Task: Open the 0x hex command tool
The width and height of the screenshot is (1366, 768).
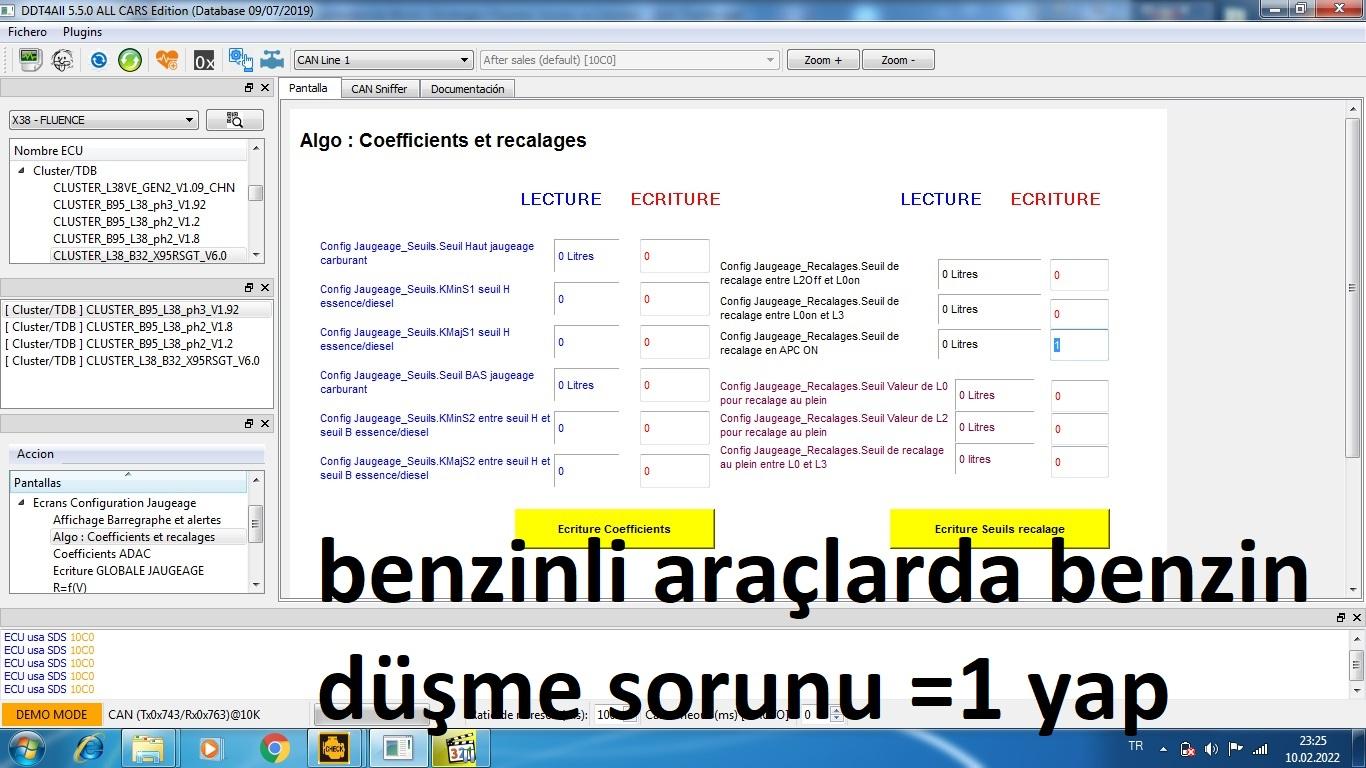Action: 204,60
